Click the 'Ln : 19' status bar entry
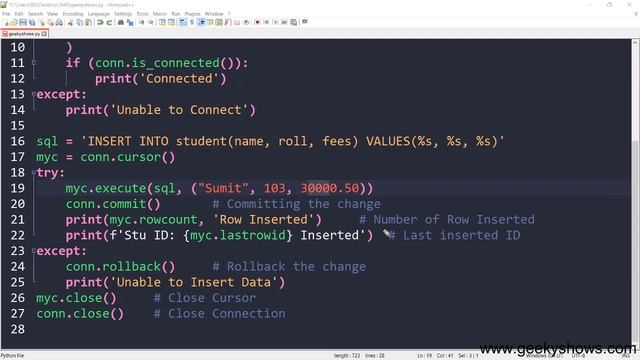Screen dimensions: 640x360 pos(424,356)
